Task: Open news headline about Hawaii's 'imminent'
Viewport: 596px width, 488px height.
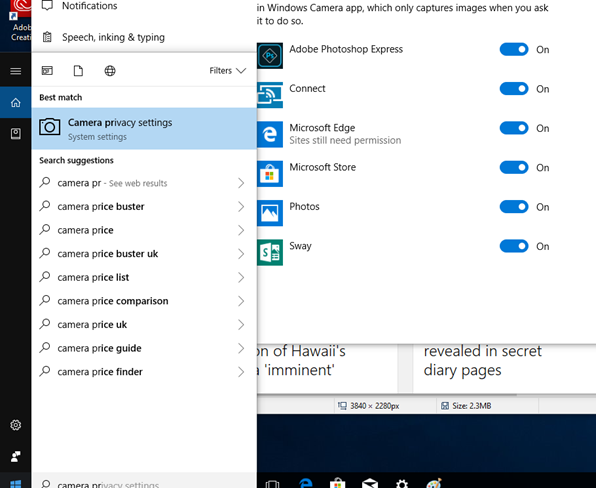Action: [x=301, y=361]
